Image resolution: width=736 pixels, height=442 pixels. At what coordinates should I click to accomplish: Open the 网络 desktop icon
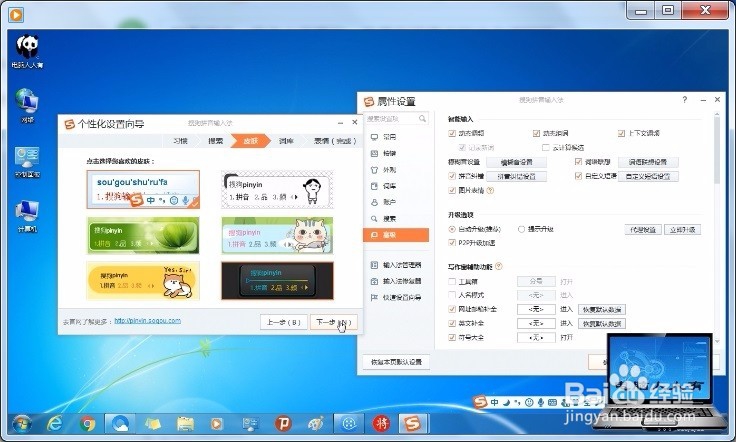(27, 107)
